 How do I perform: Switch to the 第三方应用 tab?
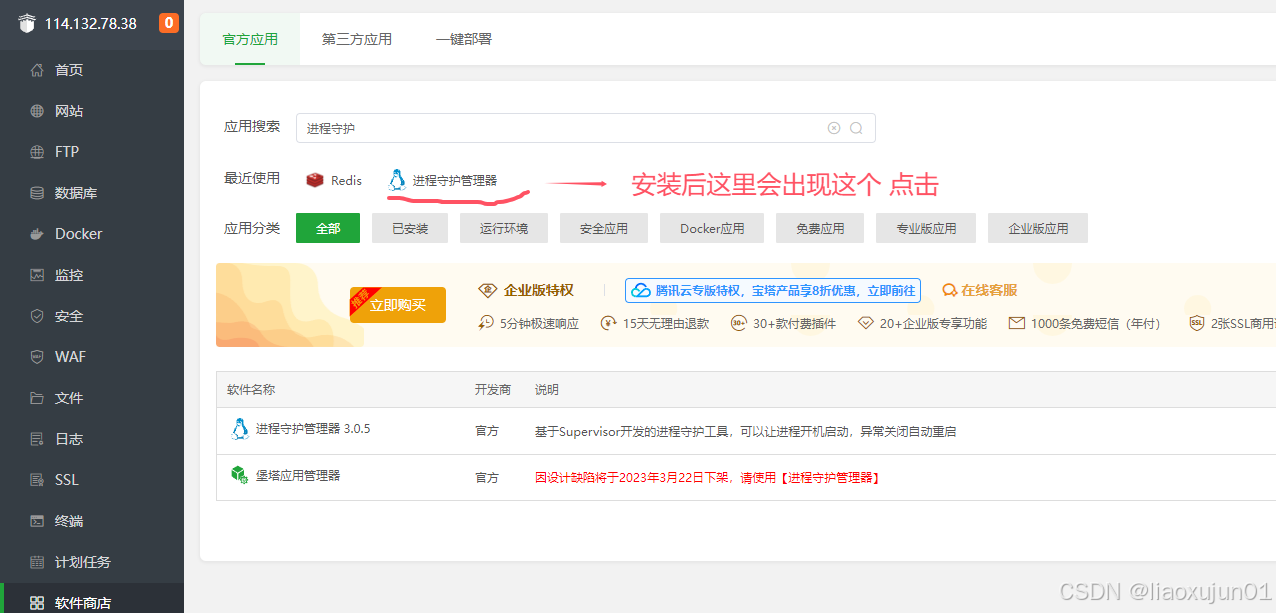coord(357,40)
